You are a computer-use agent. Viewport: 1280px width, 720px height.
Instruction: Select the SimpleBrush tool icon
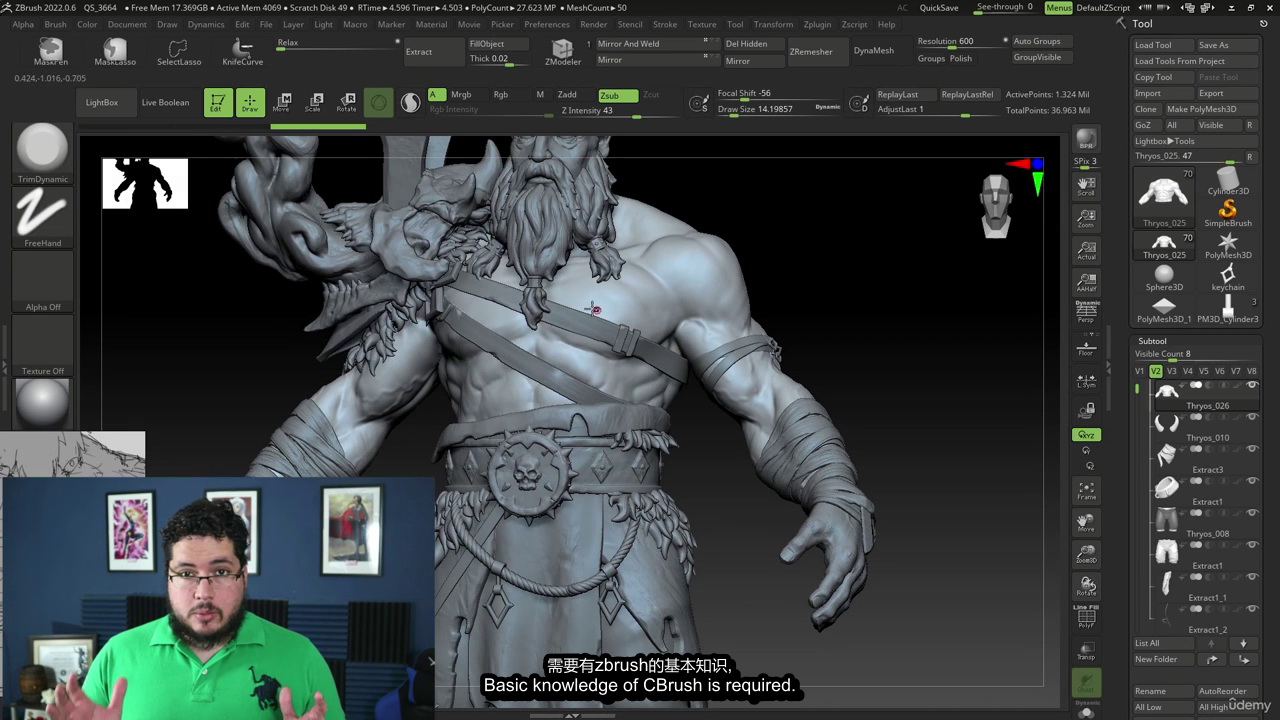click(1228, 213)
